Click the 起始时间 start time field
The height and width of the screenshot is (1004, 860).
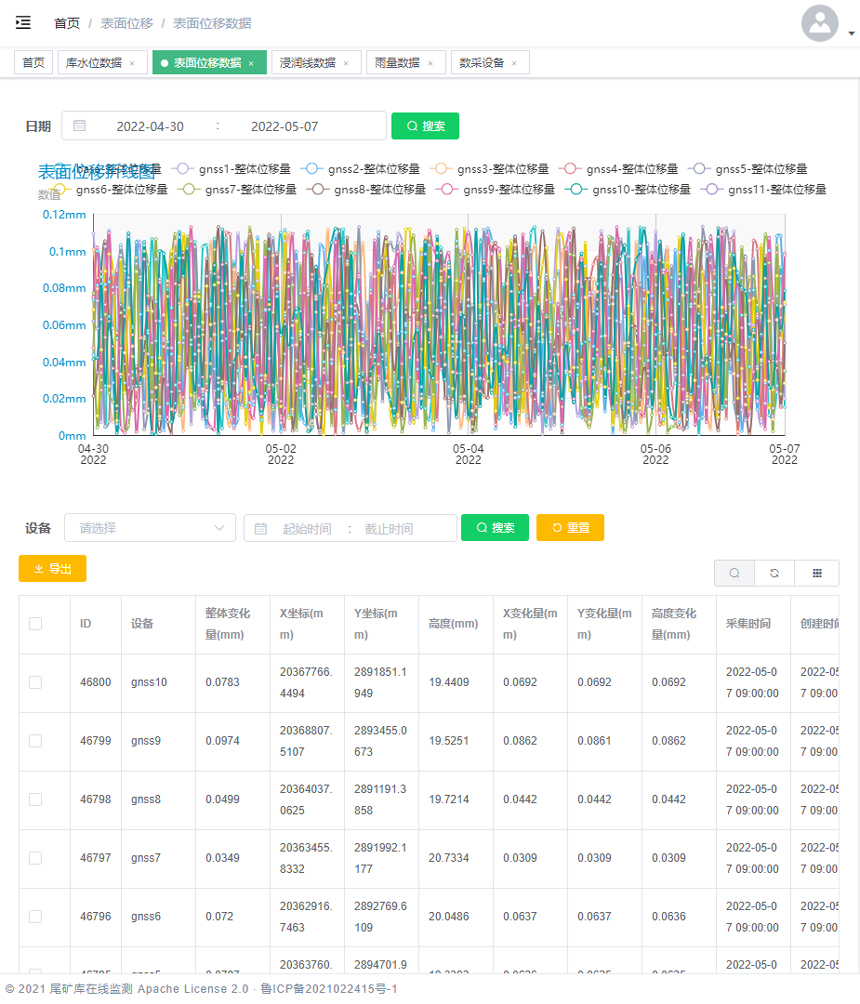click(306, 528)
